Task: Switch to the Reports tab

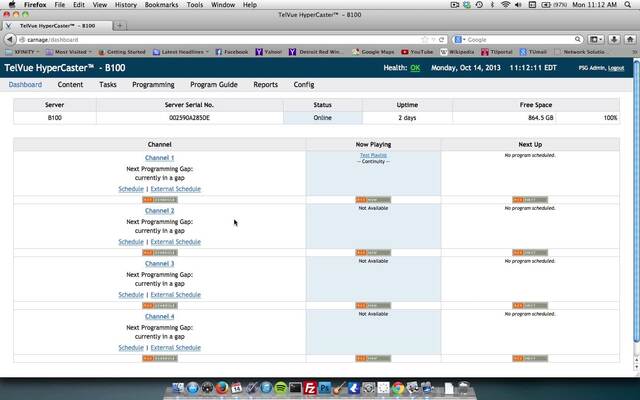Action: [x=265, y=85]
